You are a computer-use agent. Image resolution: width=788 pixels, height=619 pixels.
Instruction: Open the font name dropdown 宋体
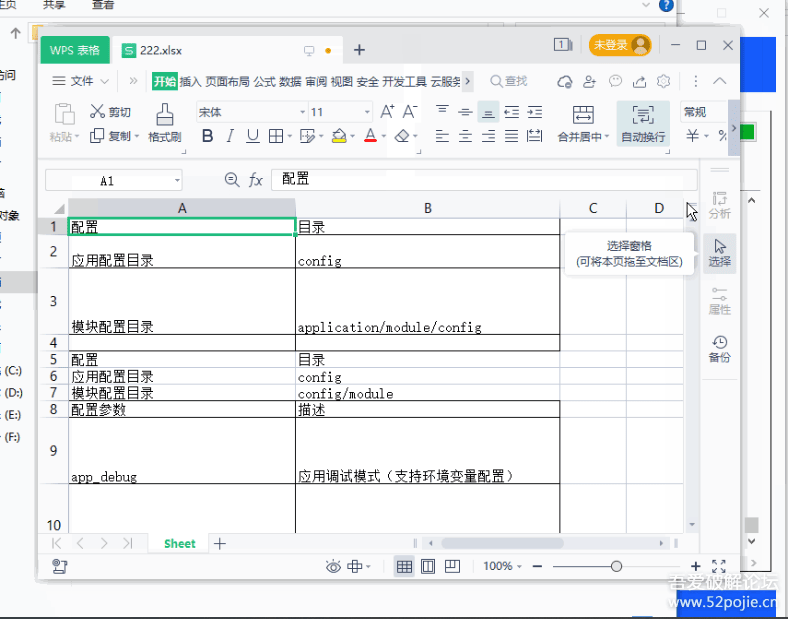point(303,112)
